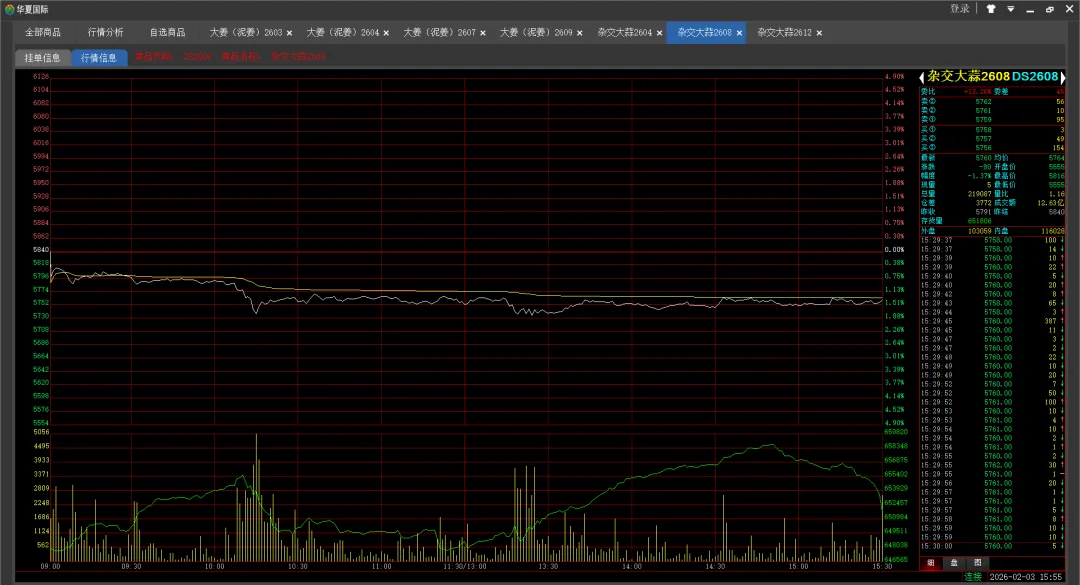Viewport: 1080px width, 585px height.
Task: Select the active 杂交大蒜2608 tab
Action: tap(705, 32)
